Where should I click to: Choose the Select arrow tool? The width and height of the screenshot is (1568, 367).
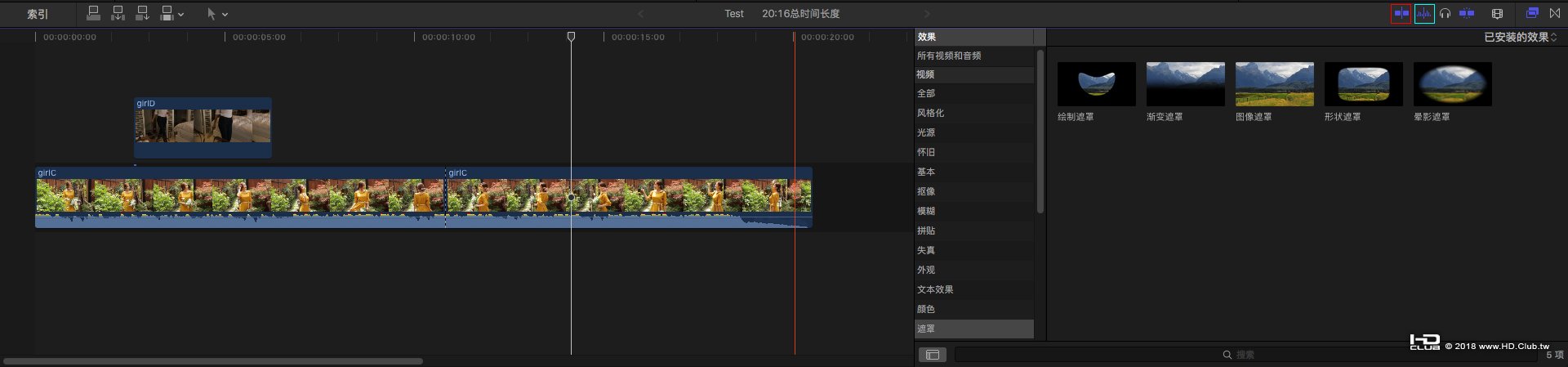point(212,14)
